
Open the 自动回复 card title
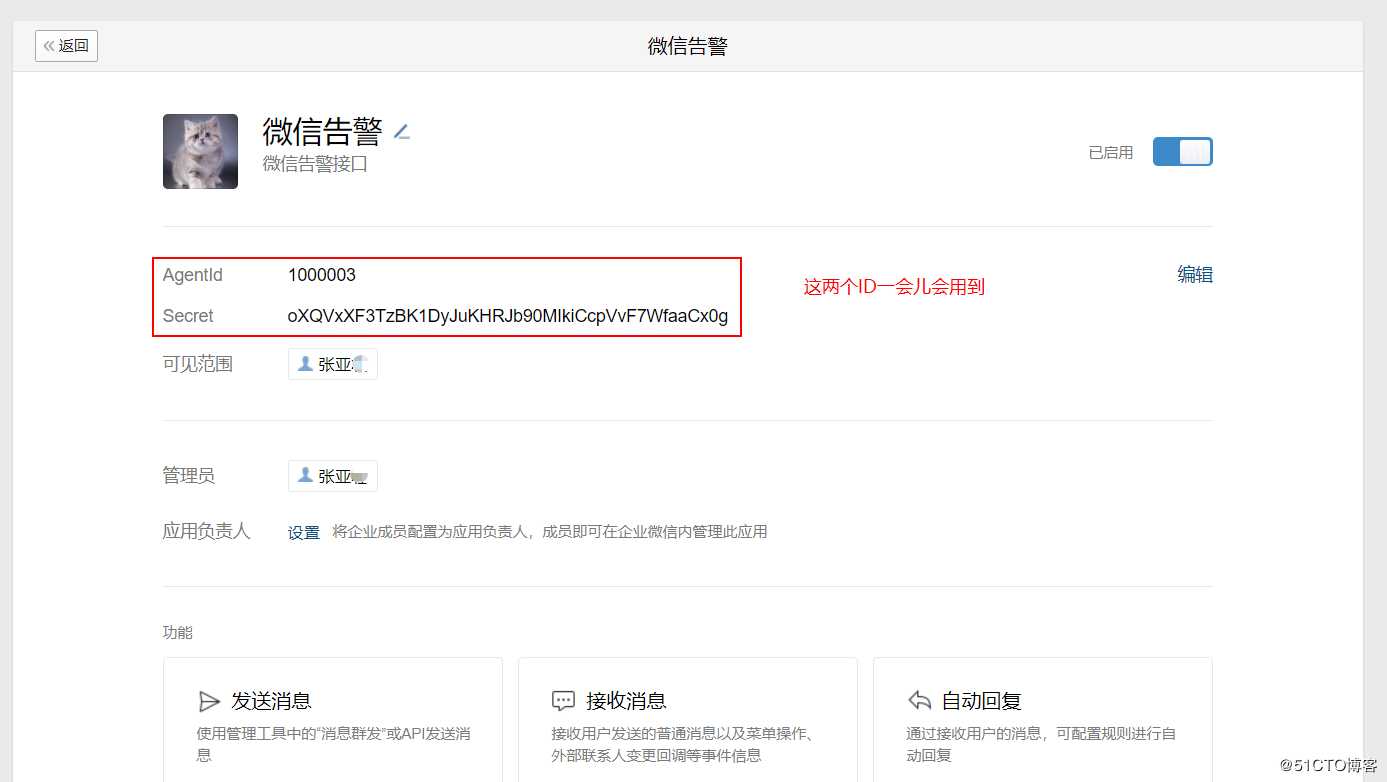click(981, 700)
